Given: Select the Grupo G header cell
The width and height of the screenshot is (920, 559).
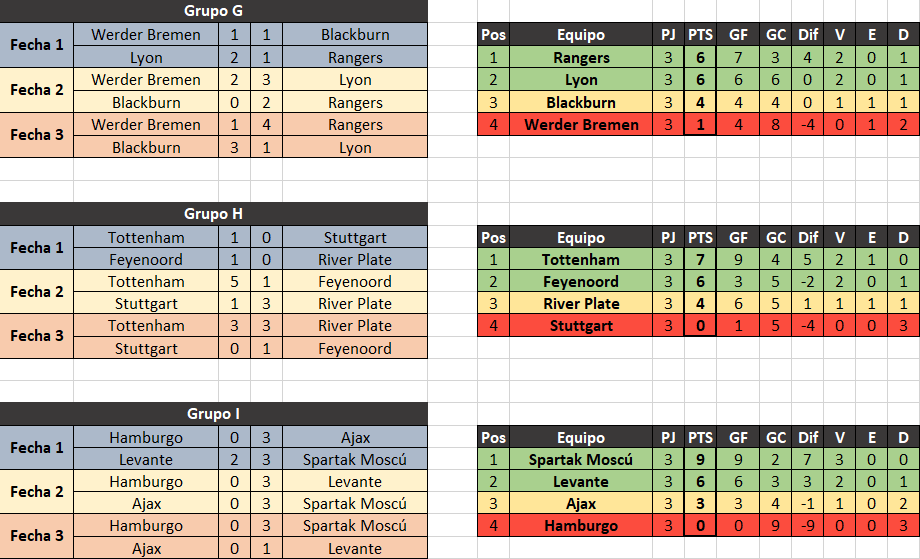Looking at the screenshot, I should click(214, 11).
